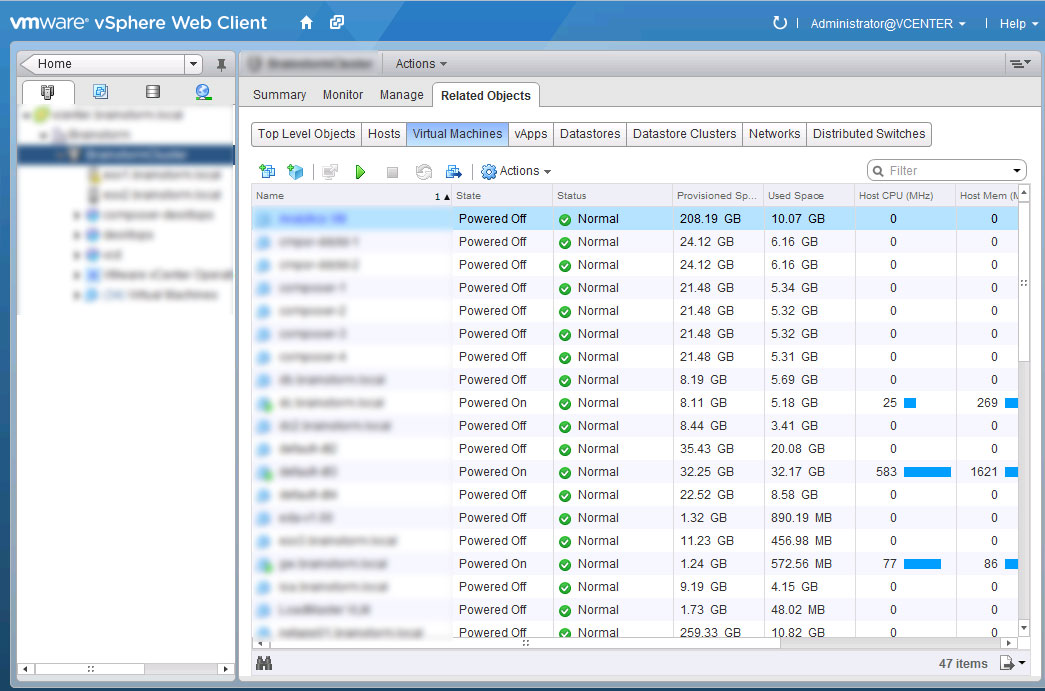Show Distributed Switches list
Image resolution: width=1045 pixels, height=691 pixels.
(x=868, y=134)
